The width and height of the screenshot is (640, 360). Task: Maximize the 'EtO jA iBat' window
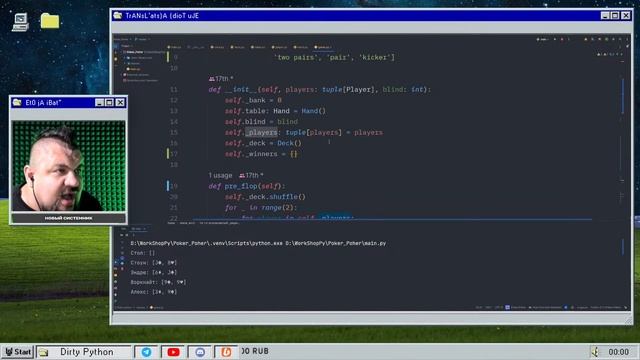coord(109,102)
